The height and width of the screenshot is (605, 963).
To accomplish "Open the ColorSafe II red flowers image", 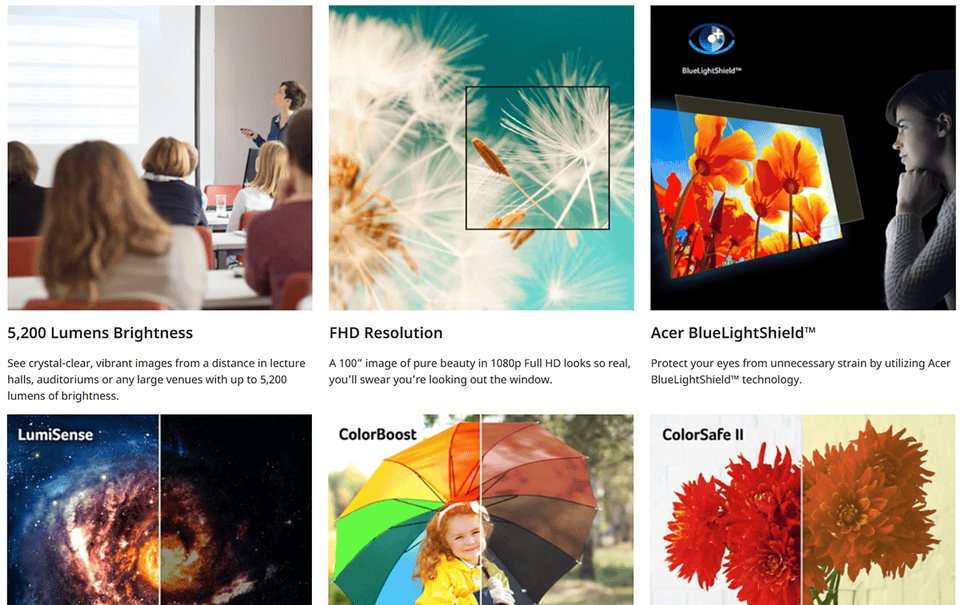I will [x=803, y=510].
